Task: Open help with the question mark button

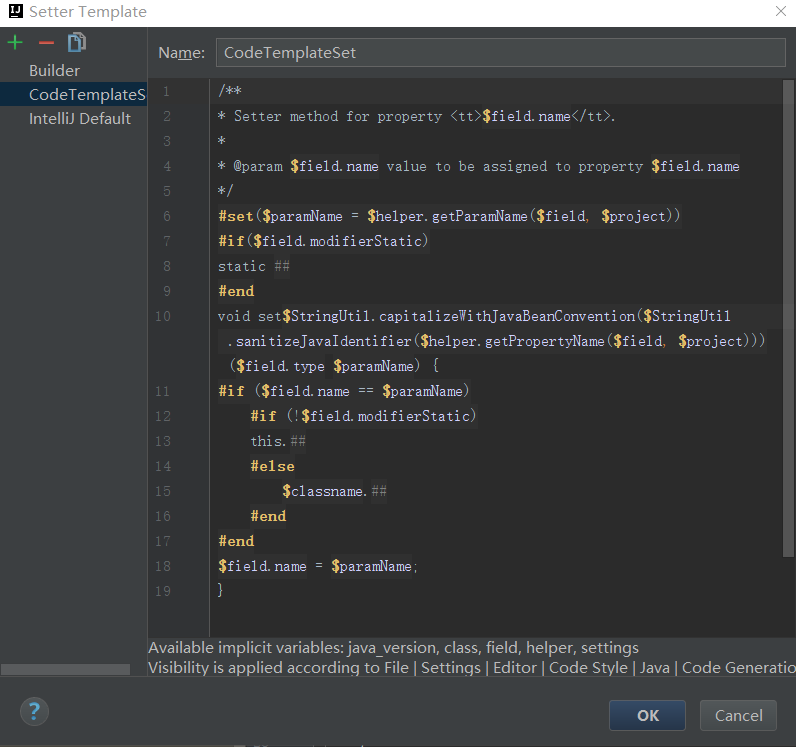Action: [x=34, y=711]
